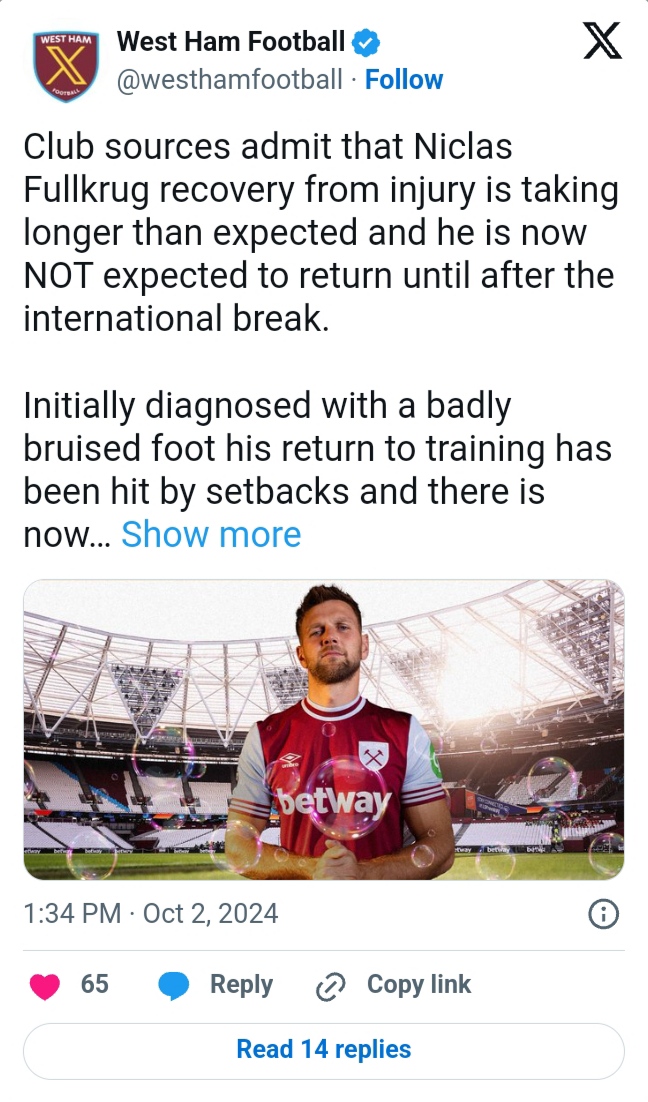
Task: Like the tweet with the heart icon
Action: pyautogui.click(x=45, y=985)
